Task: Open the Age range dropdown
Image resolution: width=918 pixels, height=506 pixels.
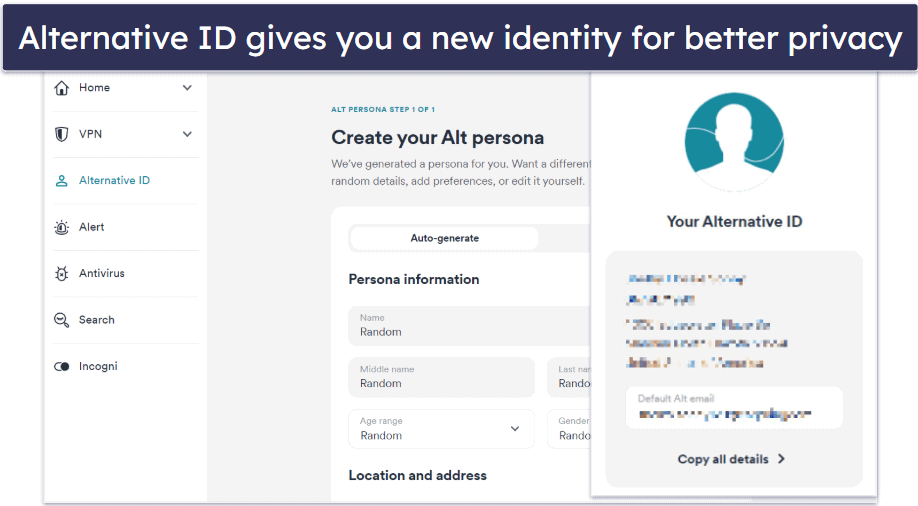Action: (441, 429)
